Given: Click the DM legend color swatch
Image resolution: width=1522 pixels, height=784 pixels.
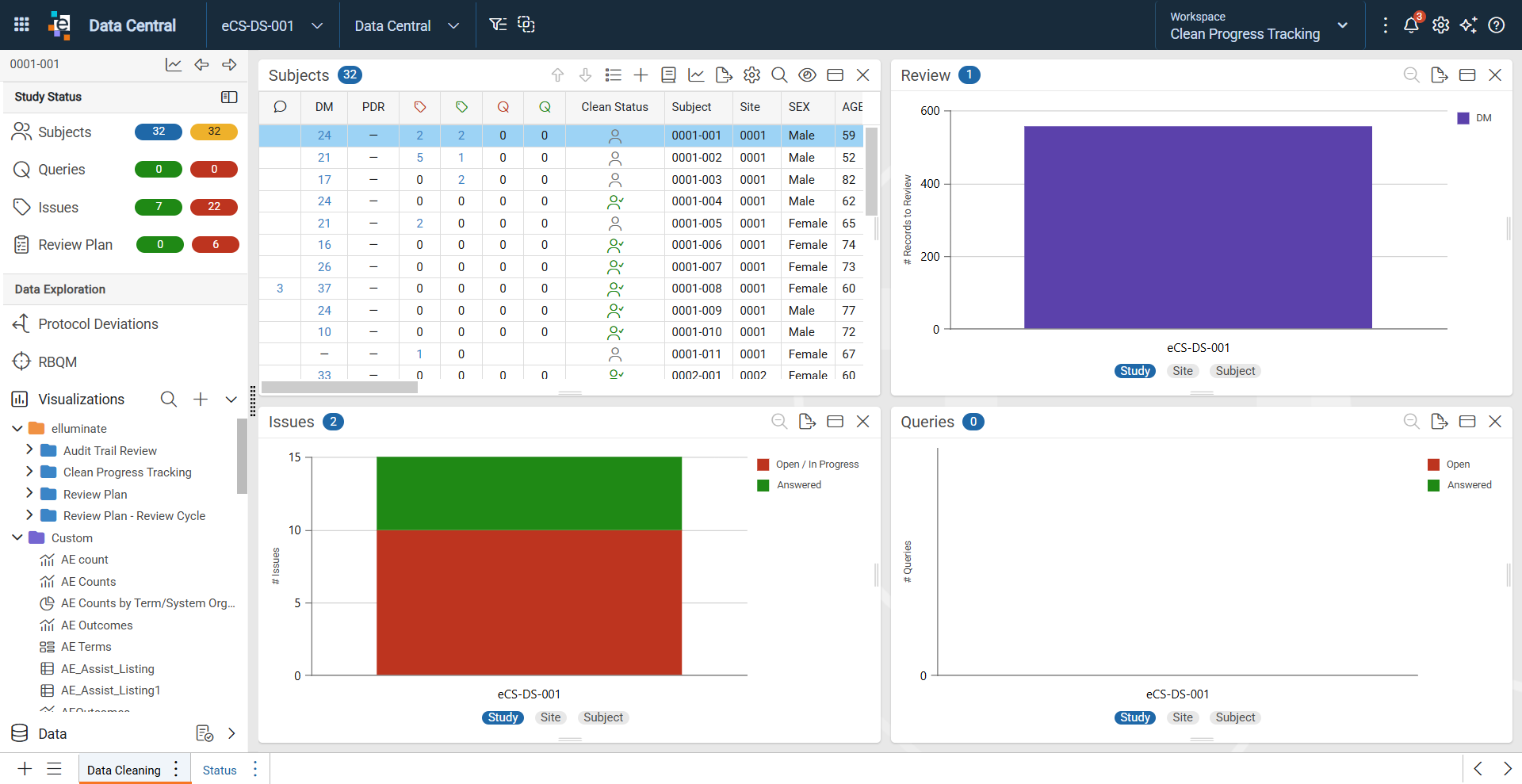Looking at the screenshot, I should coord(1463,118).
